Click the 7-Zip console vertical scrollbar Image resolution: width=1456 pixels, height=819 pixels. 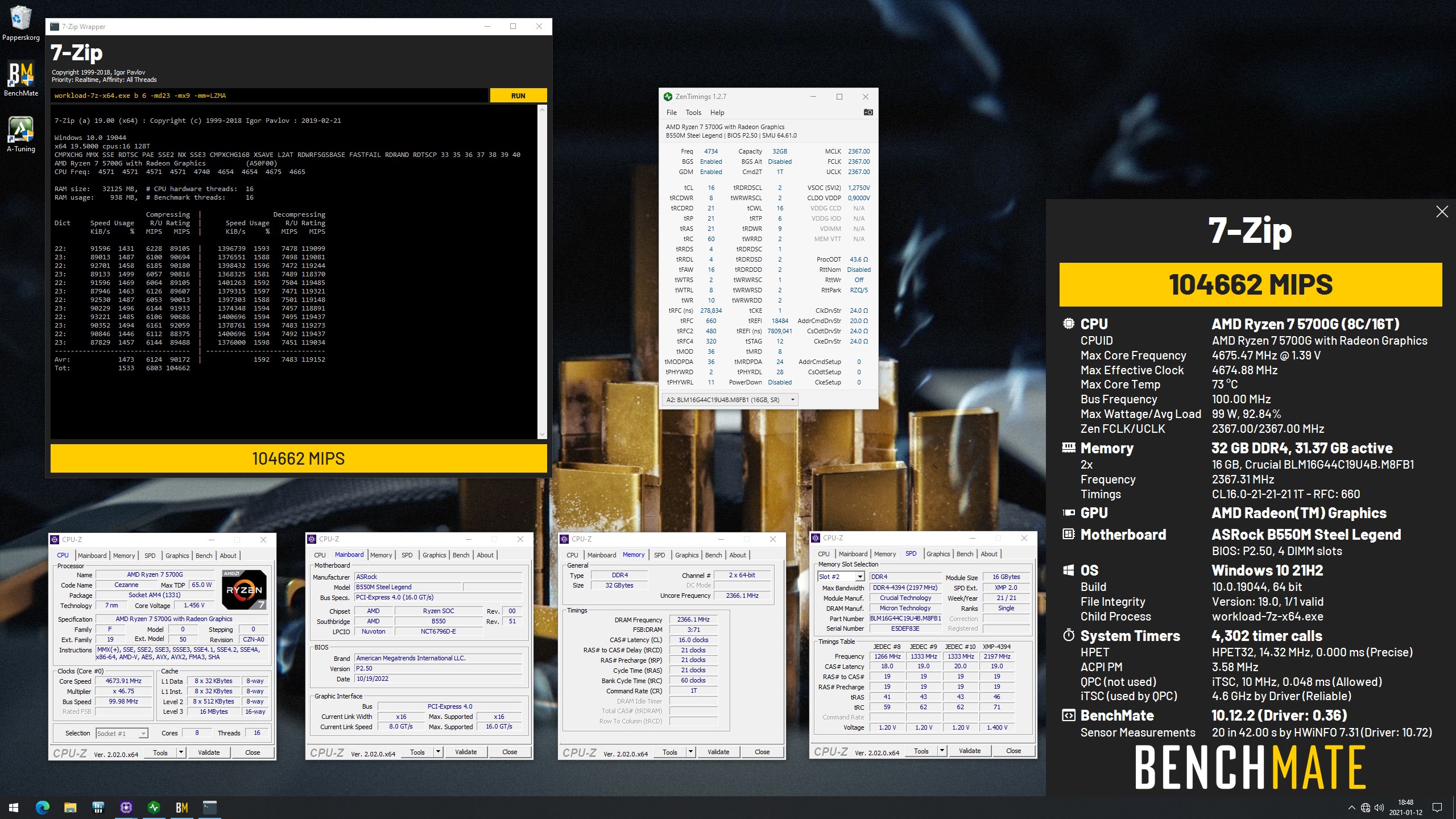pyautogui.click(x=541, y=271)
